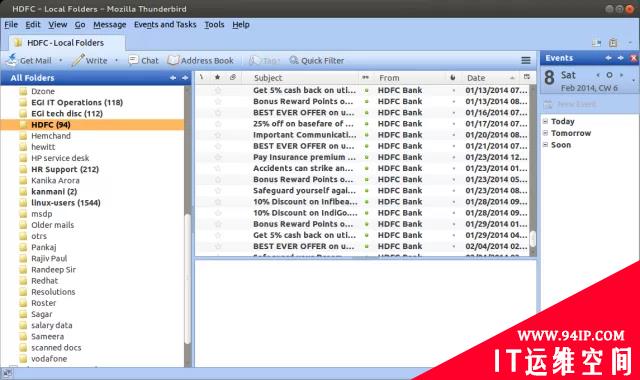640x380 pixels.
Task: Click the Tag toolbar button
Action: pos(264,60)
